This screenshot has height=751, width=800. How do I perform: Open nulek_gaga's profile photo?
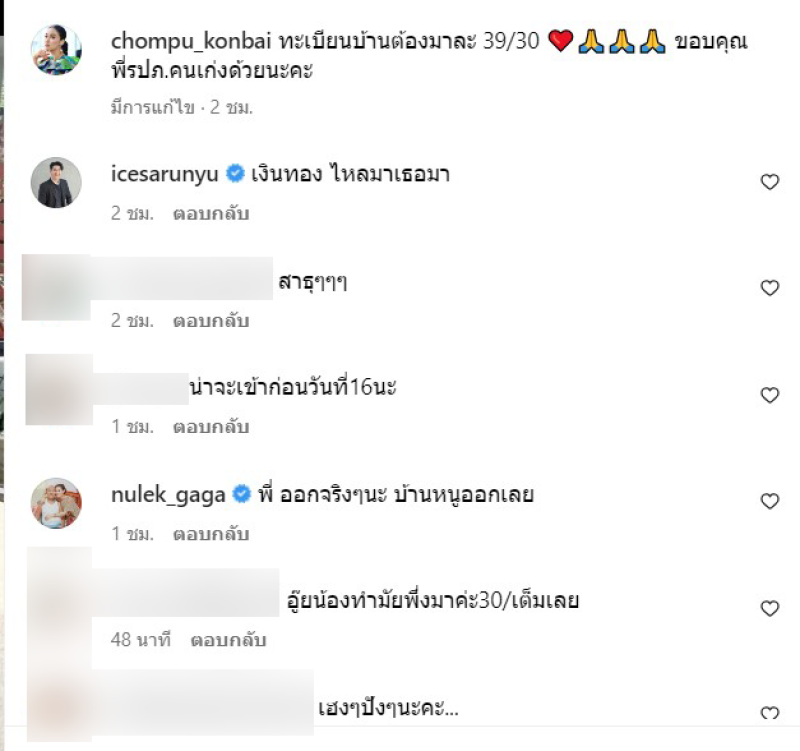tap(56, 503)
